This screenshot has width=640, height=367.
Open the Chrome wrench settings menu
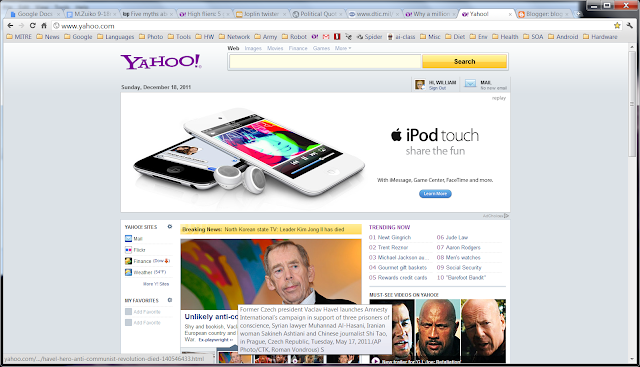(630, 26)
